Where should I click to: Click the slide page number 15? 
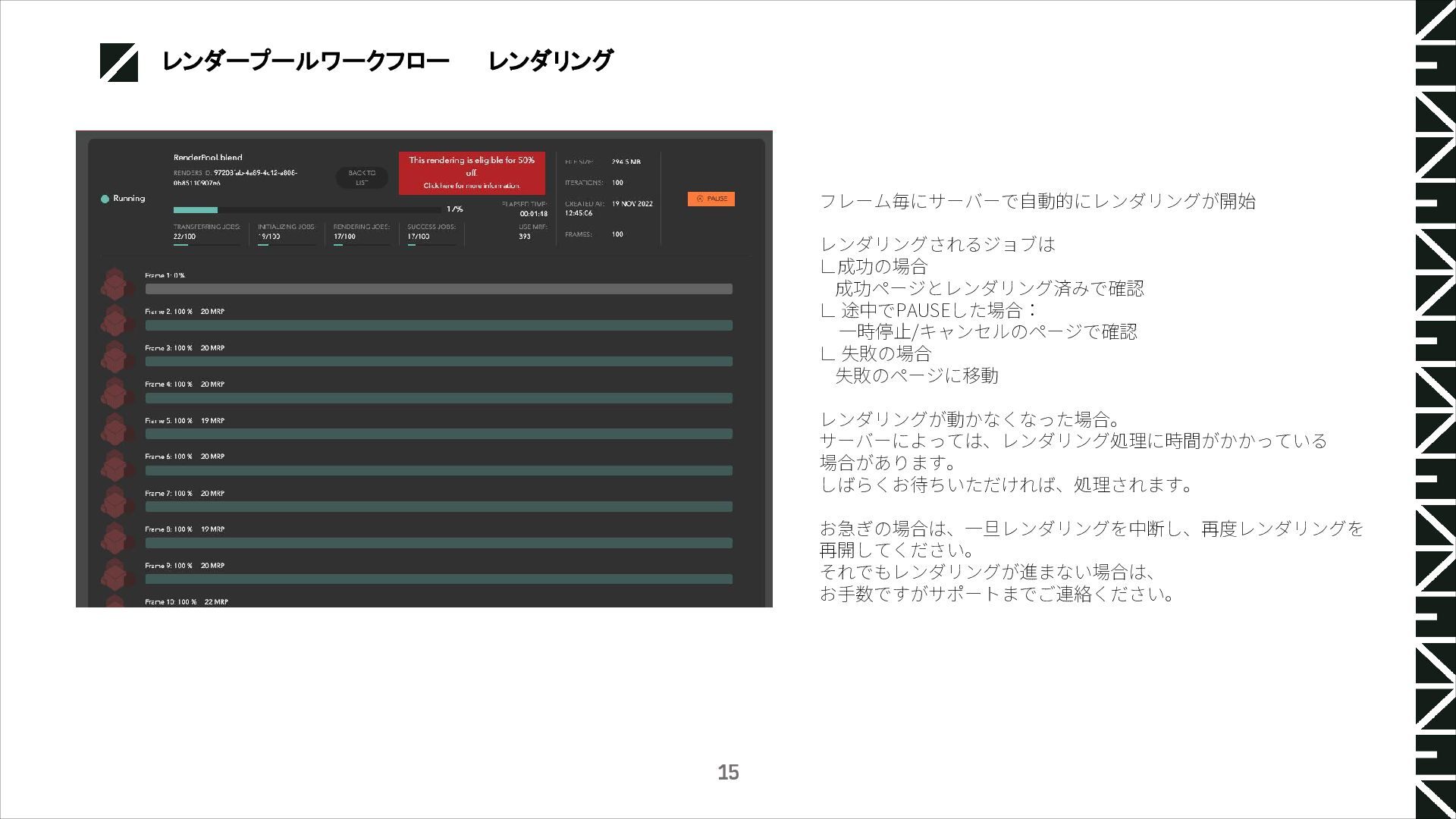click(x=728, y=772)
